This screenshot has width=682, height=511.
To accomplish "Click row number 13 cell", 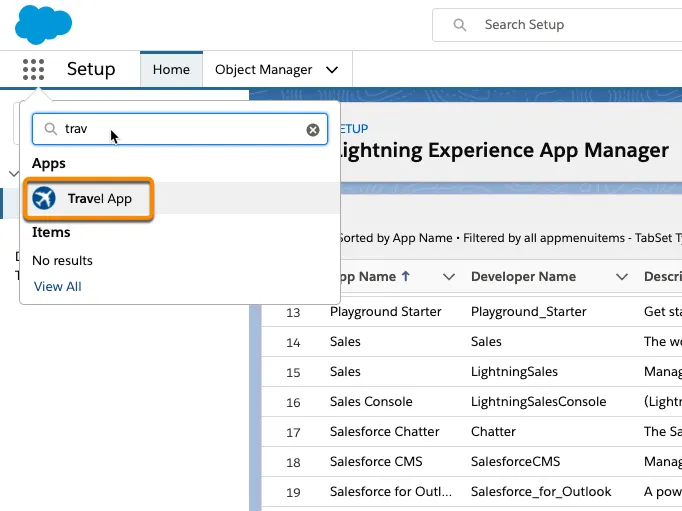I will pyautogui.click(x=293, y=313).
